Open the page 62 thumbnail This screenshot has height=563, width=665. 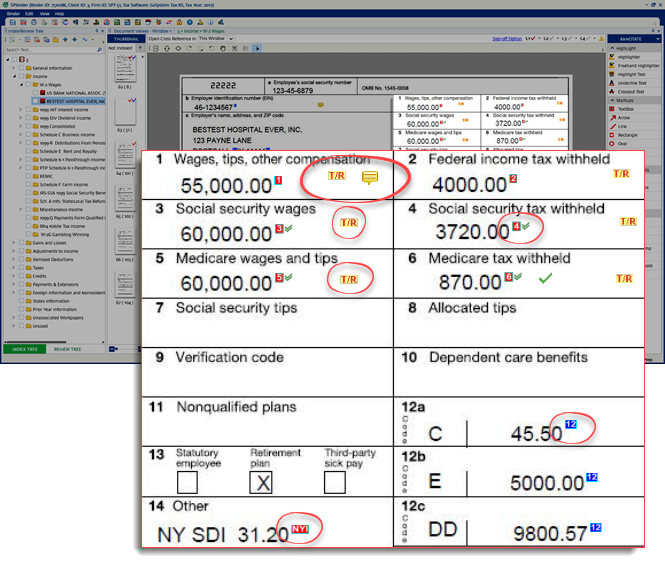[x=125, y=68]
